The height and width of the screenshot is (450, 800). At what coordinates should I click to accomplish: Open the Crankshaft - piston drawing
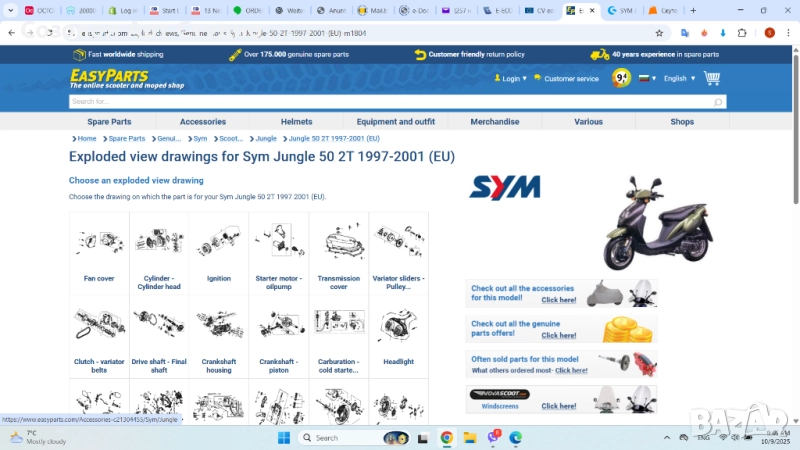[279, 337]
